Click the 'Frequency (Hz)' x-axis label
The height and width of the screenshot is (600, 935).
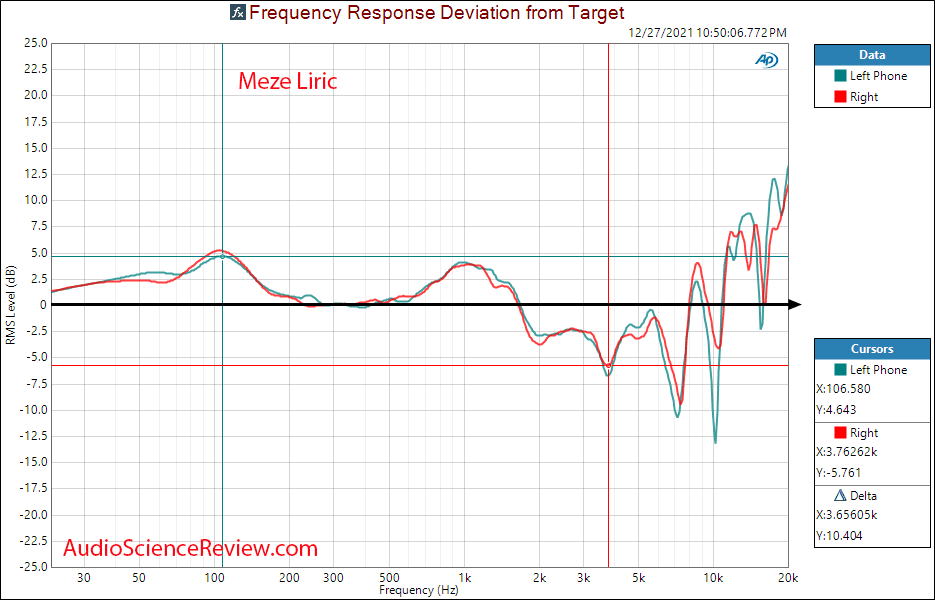[x=419, y=590]
